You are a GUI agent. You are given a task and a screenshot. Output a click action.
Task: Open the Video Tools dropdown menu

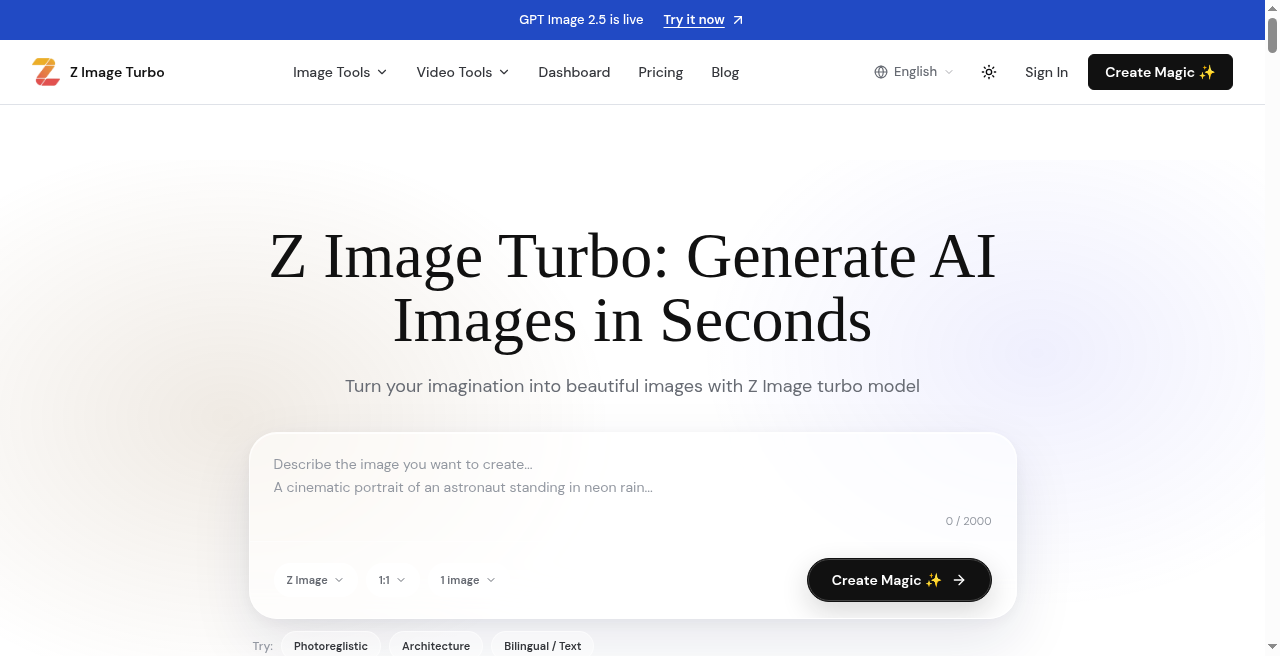463,72
